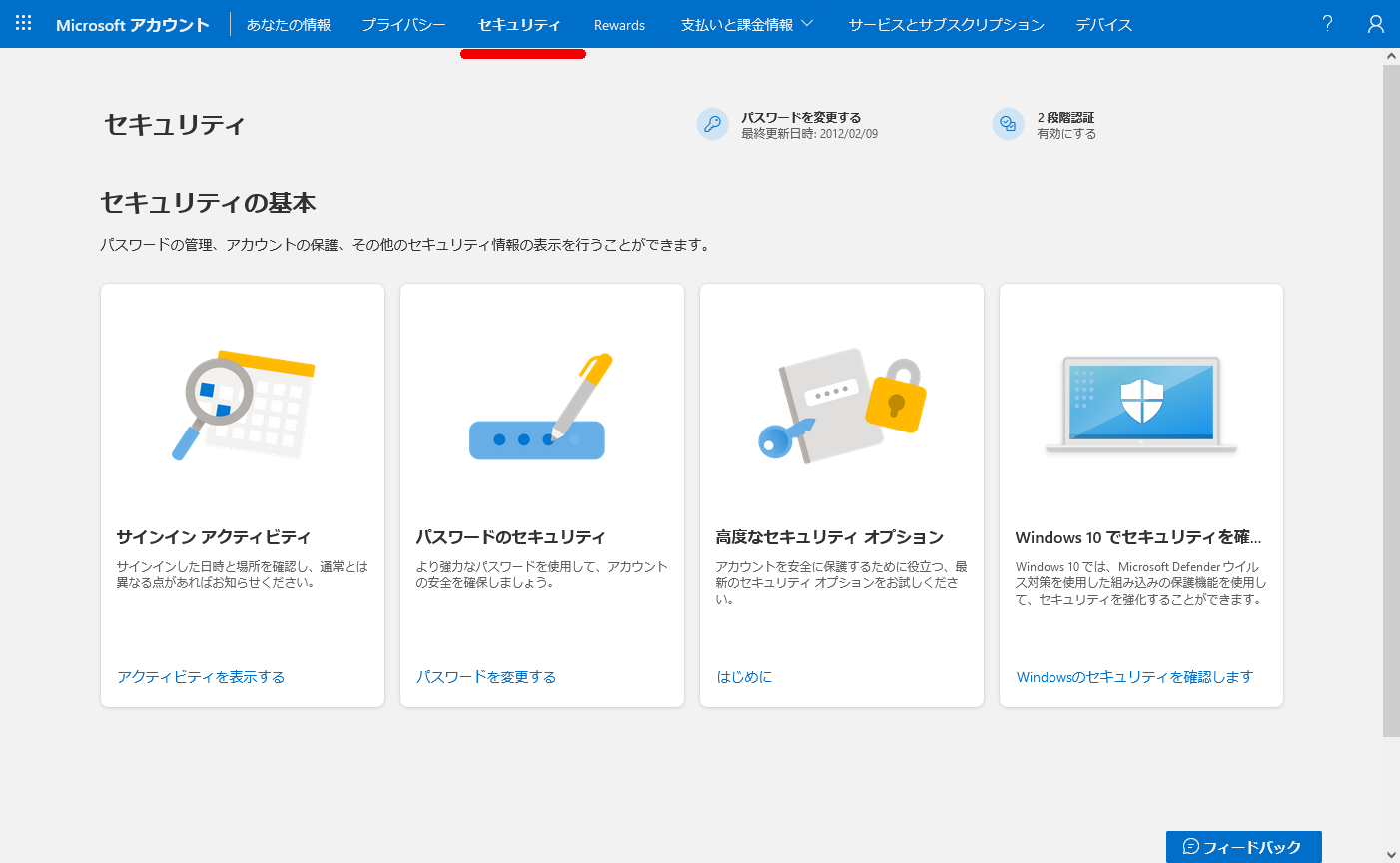Image resolution: width=1400 pixels, height=863 pixels.
Task: Click the Microsoft アカウント home link
Action: pos(133,25)
